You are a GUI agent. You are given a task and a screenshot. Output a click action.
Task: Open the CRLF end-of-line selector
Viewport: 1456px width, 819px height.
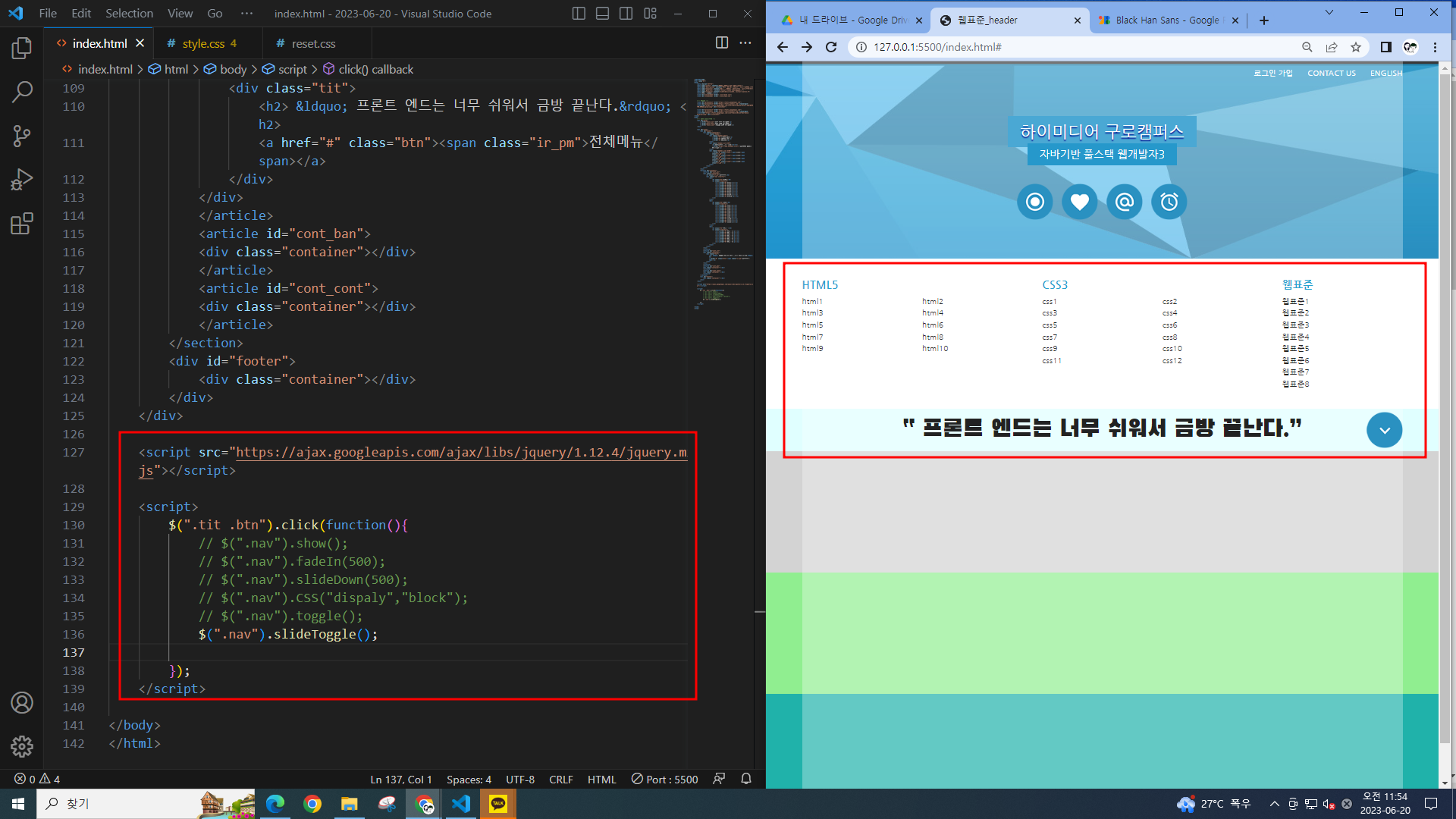tap(561, 779)
